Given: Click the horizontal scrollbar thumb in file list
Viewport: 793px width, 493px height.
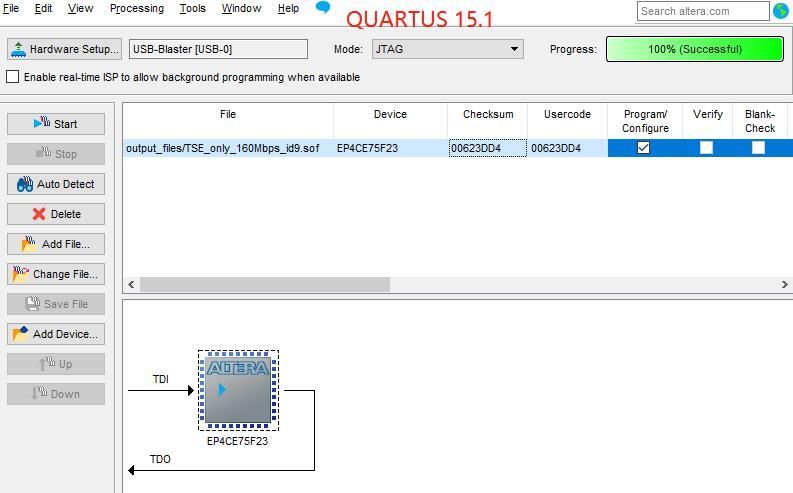Looking at the screenshot, I should click(x=265, y=284).
